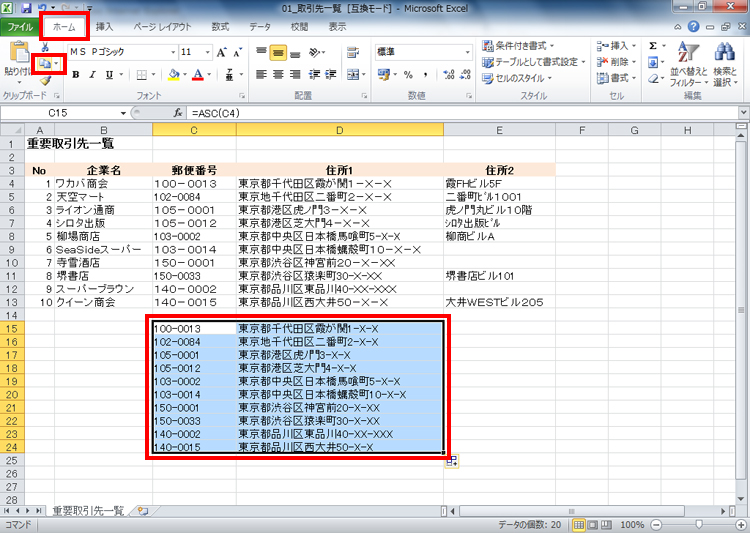Click 削除 delete cells button
The image size is (750, 533).
617,62
